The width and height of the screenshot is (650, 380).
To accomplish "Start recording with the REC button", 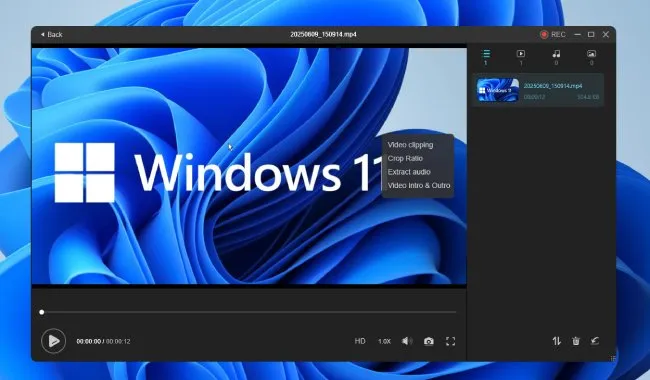I will click(553, 34).
